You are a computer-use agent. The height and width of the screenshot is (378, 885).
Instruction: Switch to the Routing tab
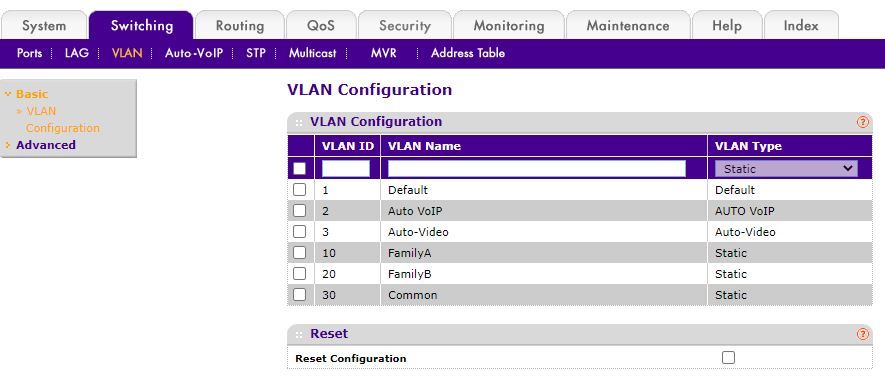(240, 25)
